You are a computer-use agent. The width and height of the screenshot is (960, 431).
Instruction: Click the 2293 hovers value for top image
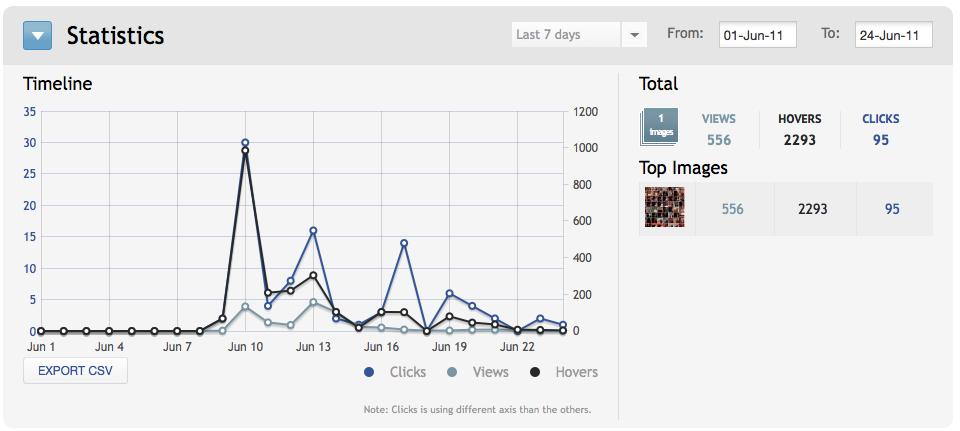pyautogui.click(x=814, y=209)
